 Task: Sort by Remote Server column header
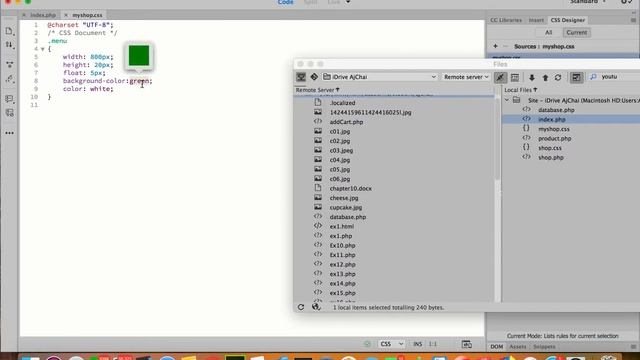click(317, 90)
